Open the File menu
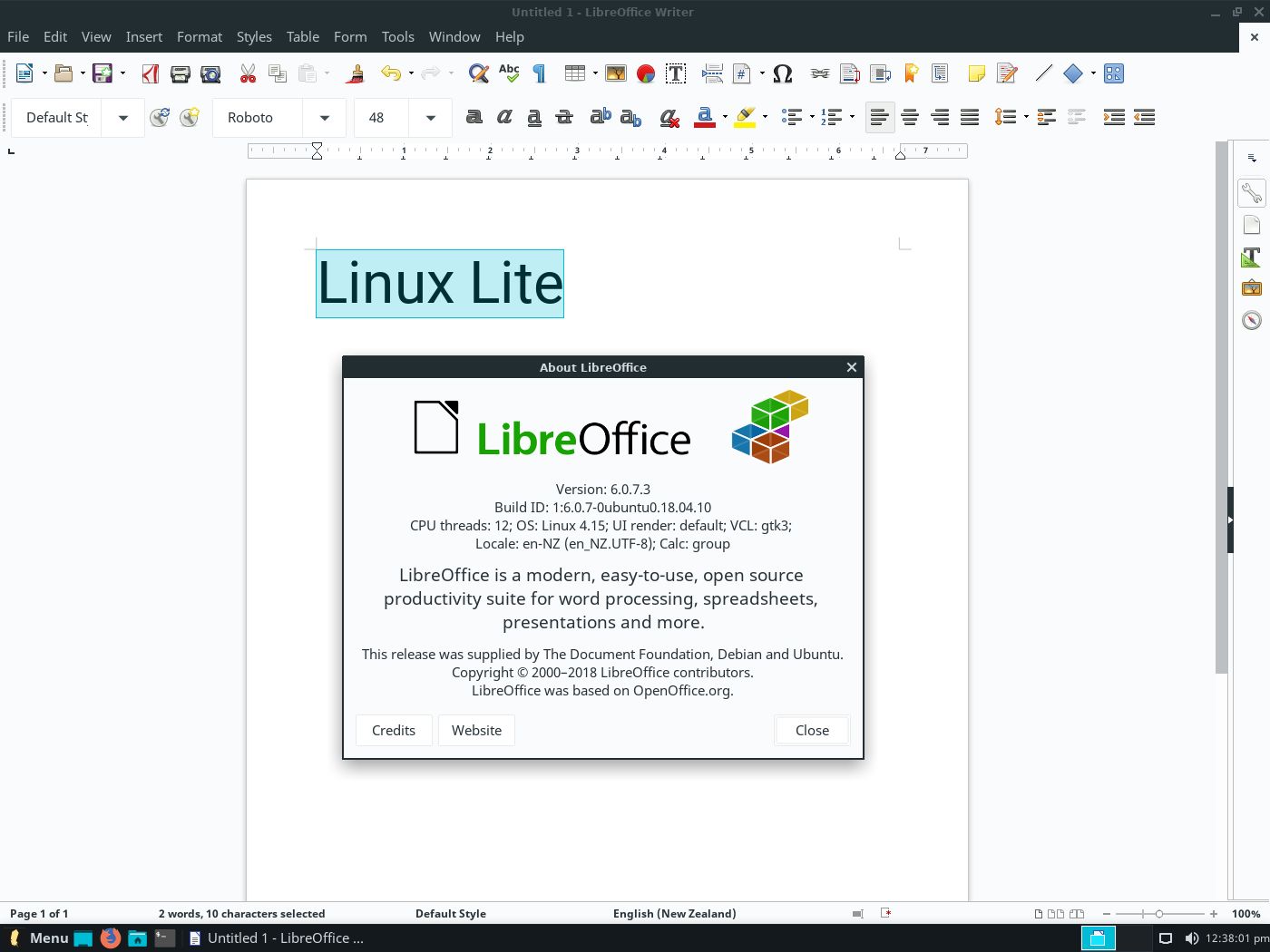The height and width of the screenshot is (952, 1270). (18, 37)
